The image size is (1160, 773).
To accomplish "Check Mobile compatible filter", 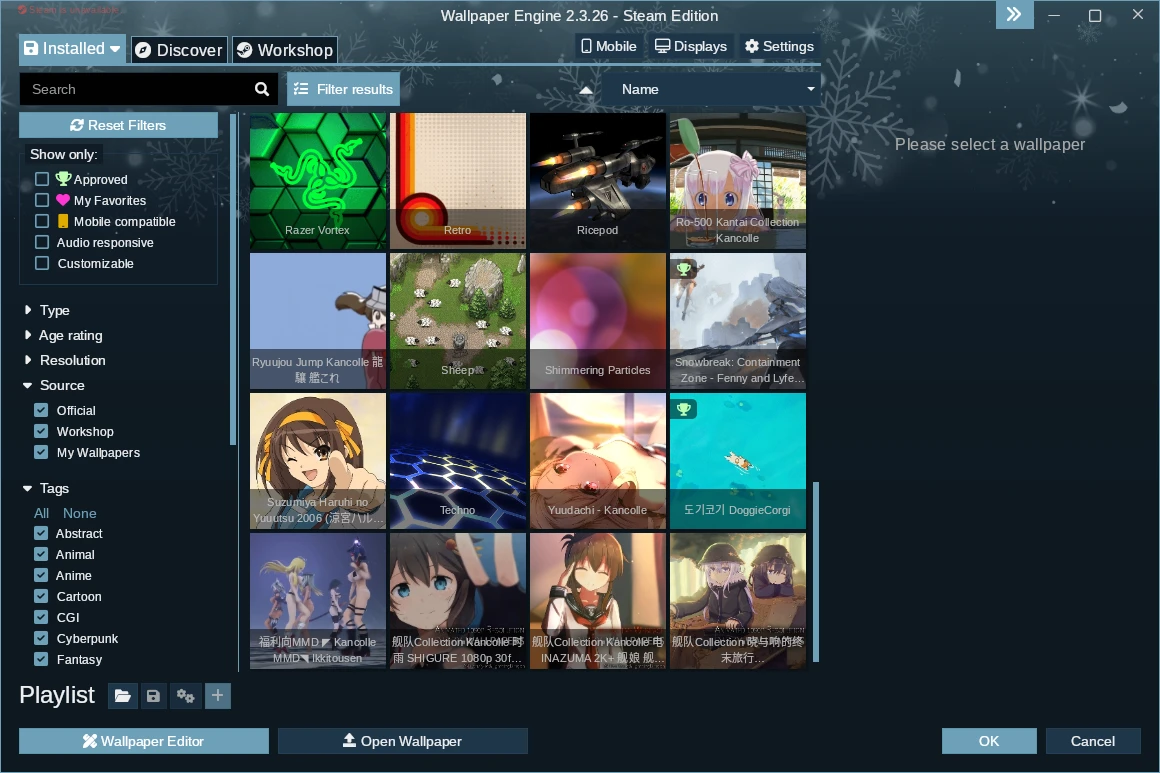I will (x=42, y=221).
